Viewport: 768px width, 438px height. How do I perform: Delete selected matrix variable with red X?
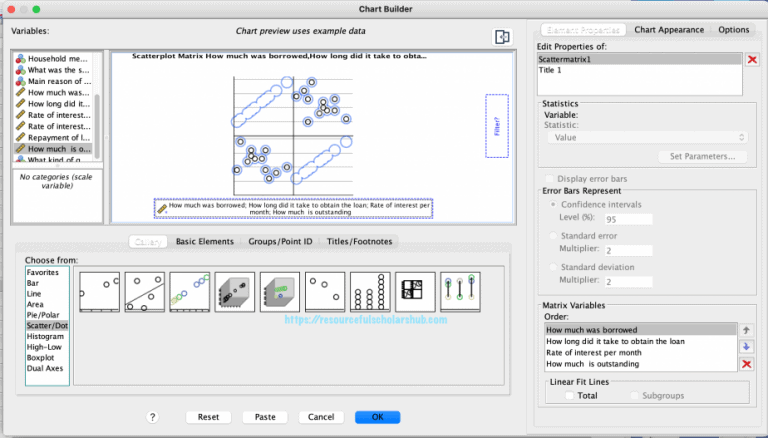(x=745, y=364)
